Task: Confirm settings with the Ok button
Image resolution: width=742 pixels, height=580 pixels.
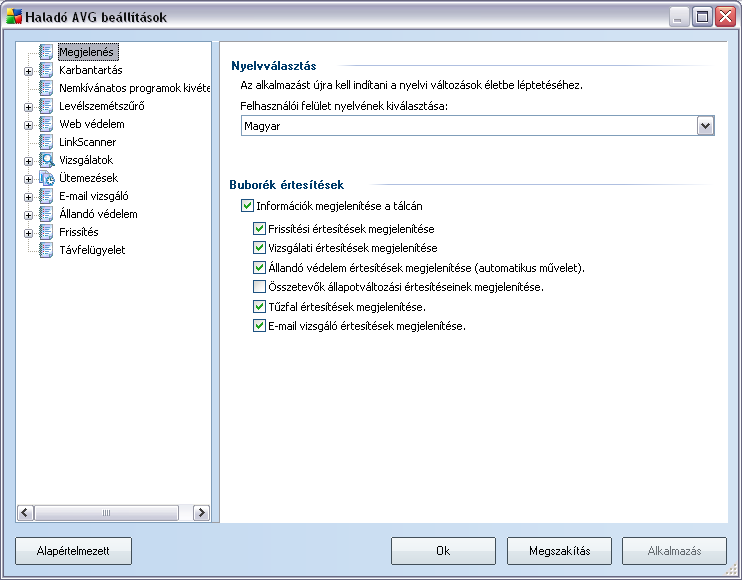Action: 443,551
